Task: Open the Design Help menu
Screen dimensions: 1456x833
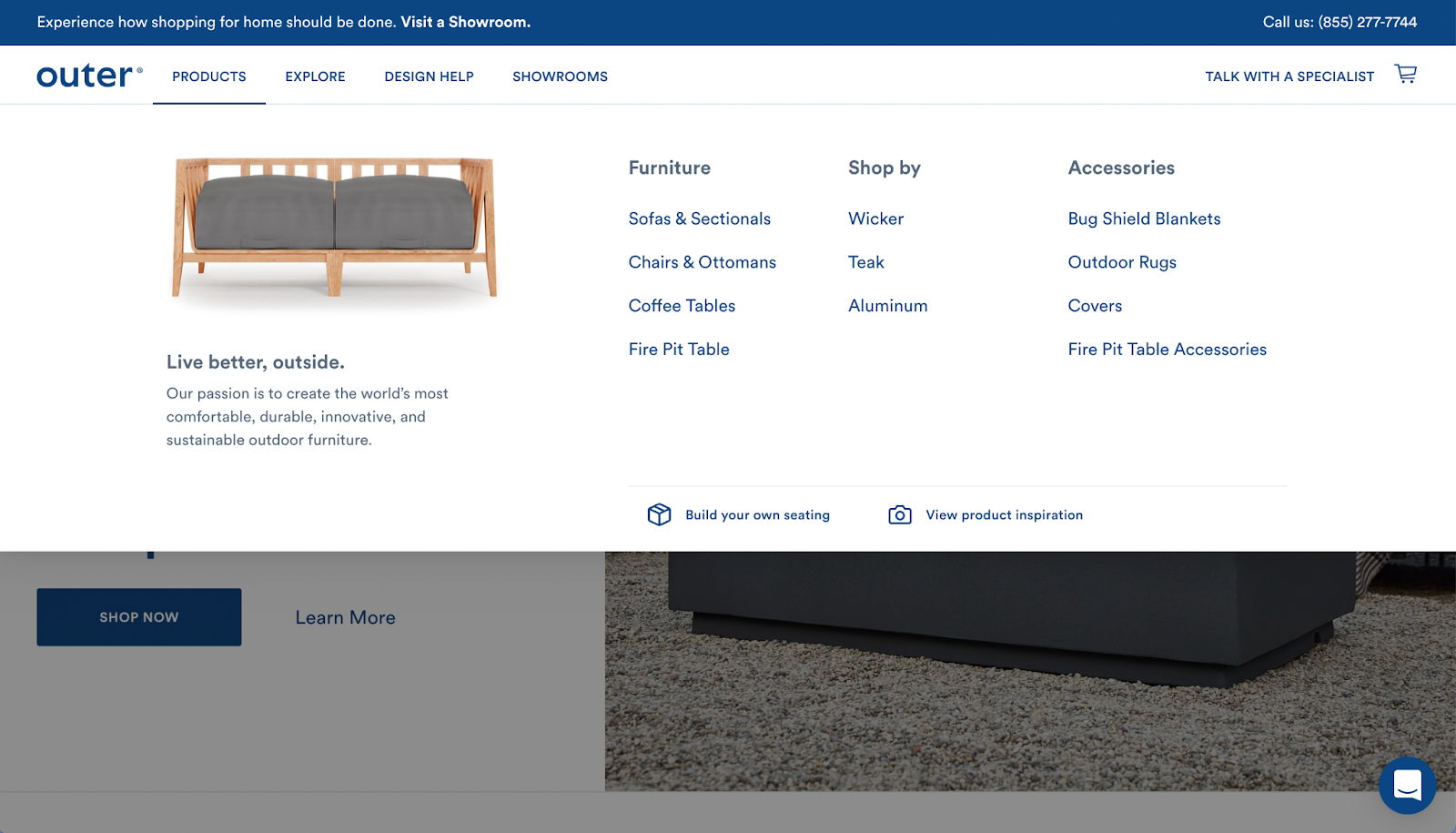Action: [429, 76]
